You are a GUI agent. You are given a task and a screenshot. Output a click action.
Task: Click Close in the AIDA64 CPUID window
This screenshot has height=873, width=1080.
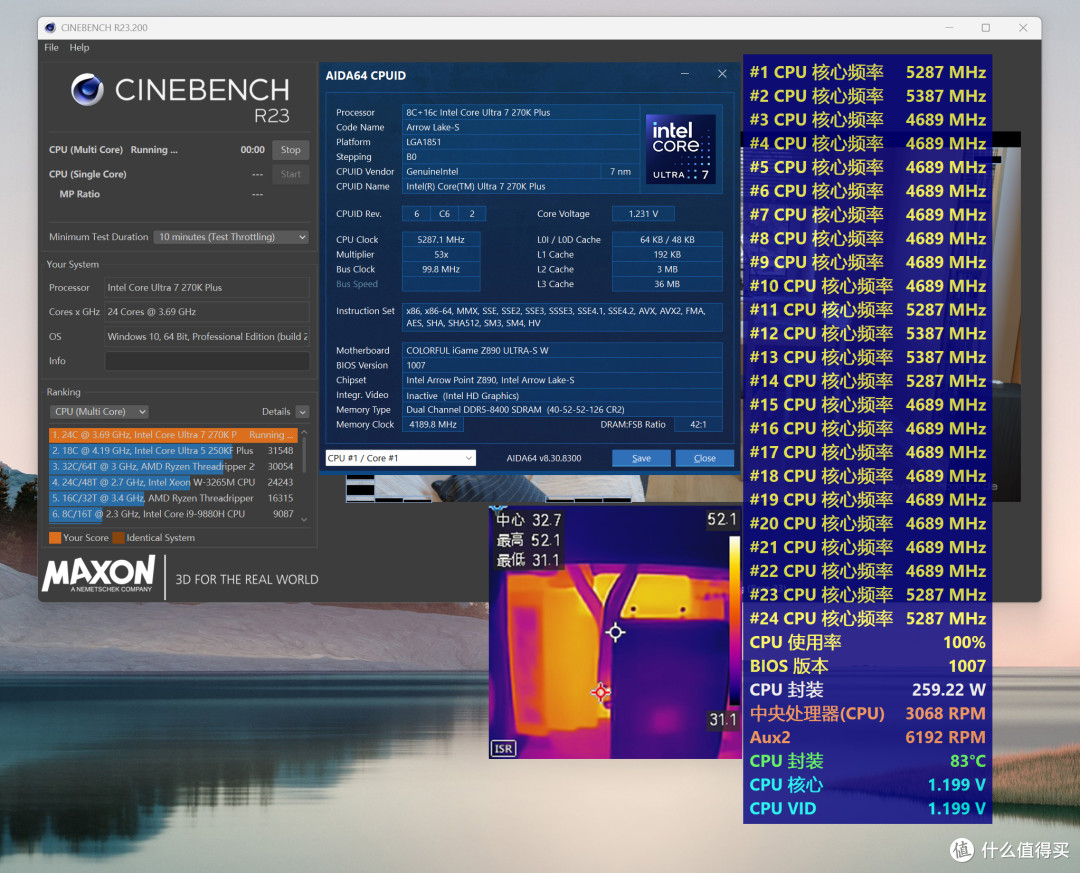[705, 458]
